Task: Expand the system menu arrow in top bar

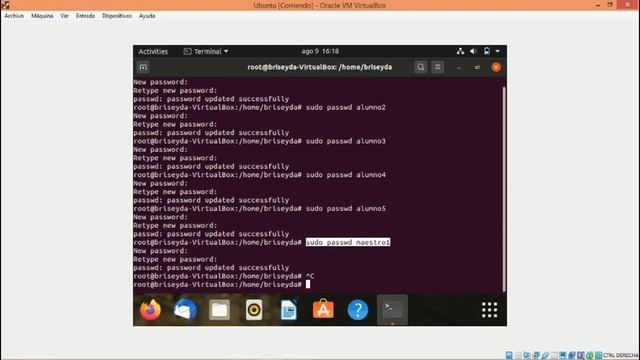Action: [498, 51]
